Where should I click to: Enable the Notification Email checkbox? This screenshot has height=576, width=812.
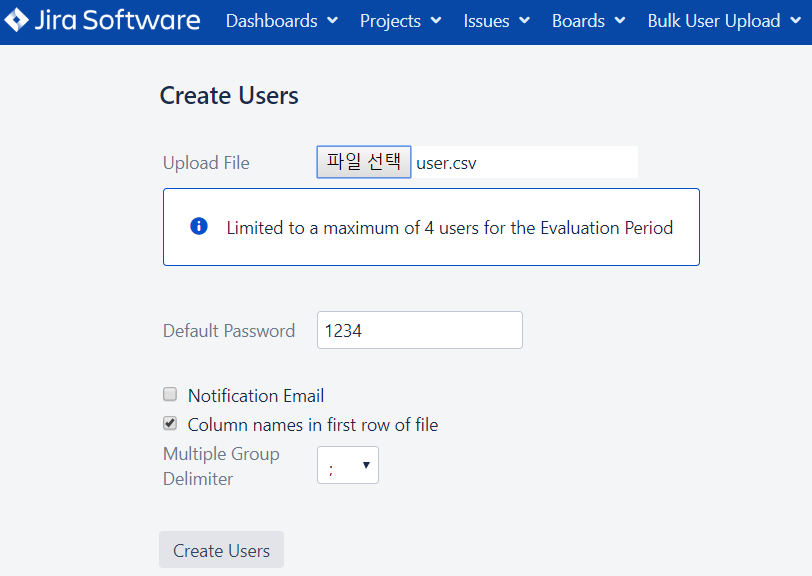[x=170, y=395]
